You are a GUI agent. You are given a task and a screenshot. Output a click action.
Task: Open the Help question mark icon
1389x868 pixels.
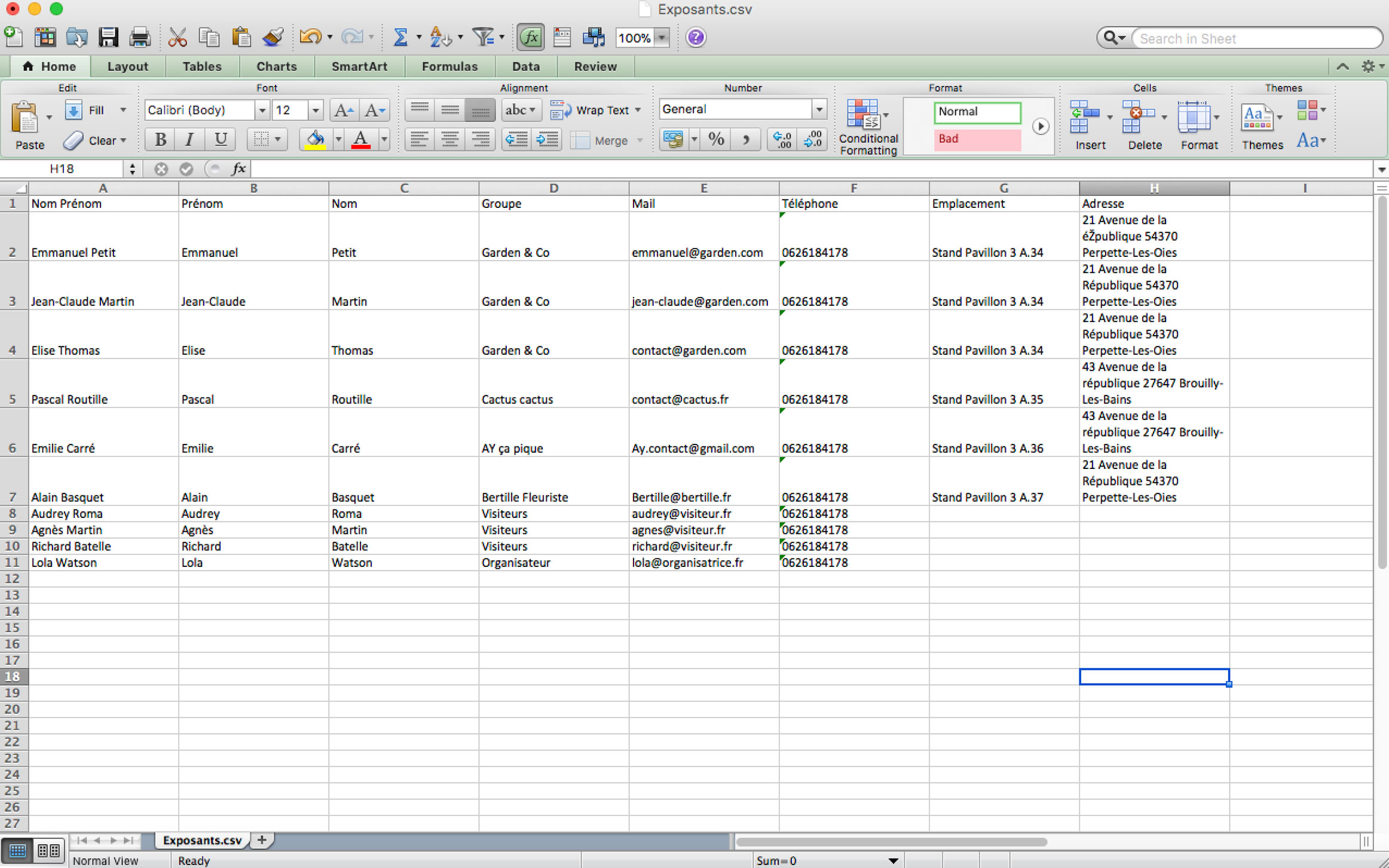point(696,38)
